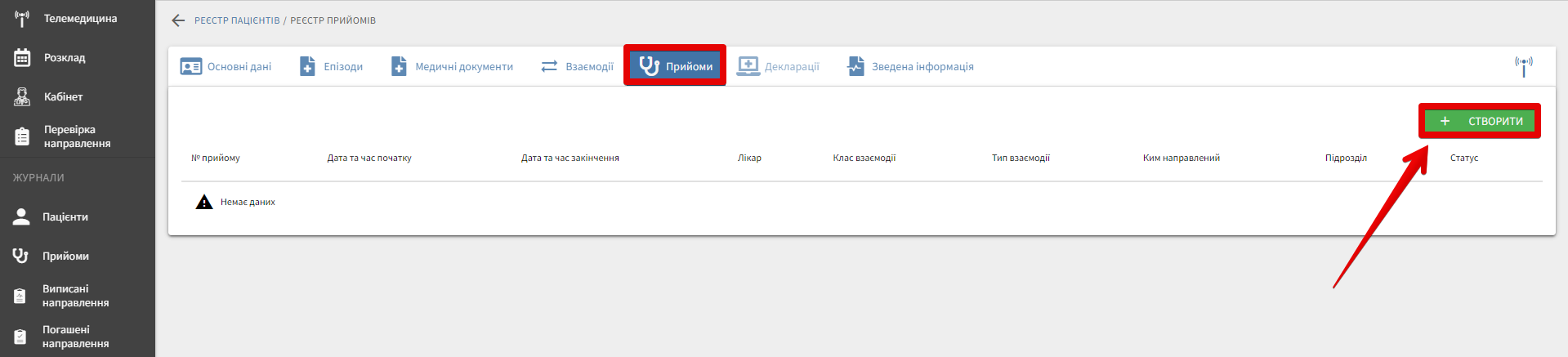Open the Погашені направлення sidebar item
1568x357 pixels.
click(75, 337)
